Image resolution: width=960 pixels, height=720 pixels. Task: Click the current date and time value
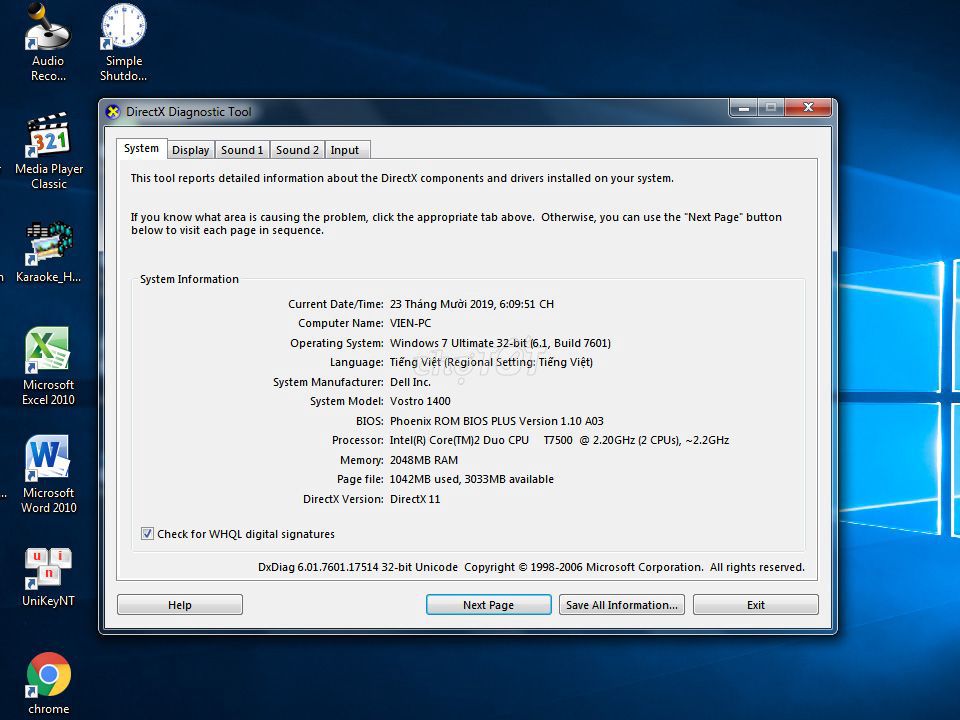click(471, 304)
